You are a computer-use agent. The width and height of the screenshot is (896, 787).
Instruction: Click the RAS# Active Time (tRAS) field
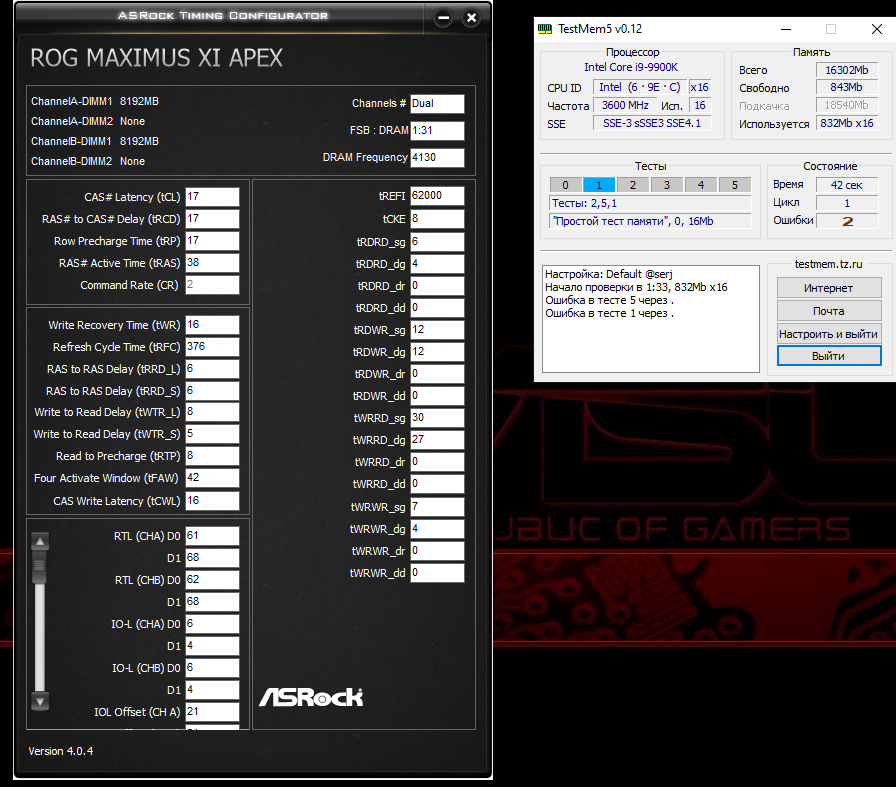tap(212, 263)
